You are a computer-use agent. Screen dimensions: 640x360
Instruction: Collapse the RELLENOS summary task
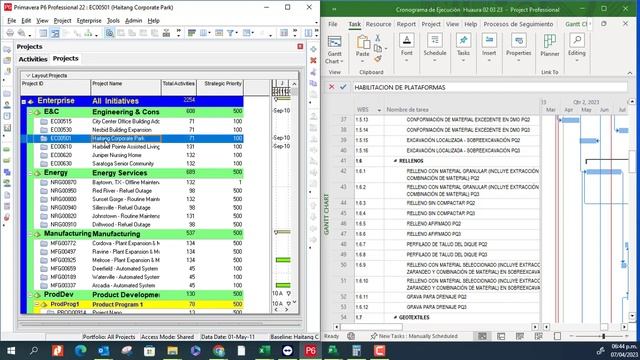tap(395, 161)
